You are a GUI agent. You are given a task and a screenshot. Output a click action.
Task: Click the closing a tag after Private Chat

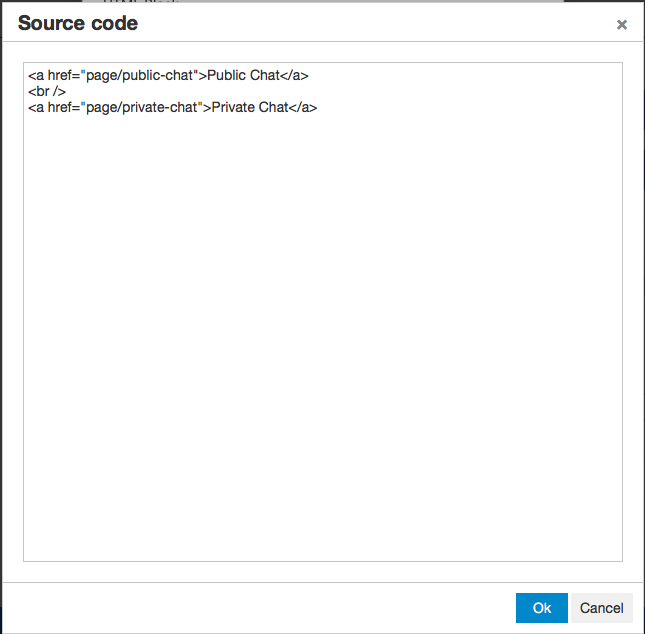pyautogui.click(x=303, y=107)
